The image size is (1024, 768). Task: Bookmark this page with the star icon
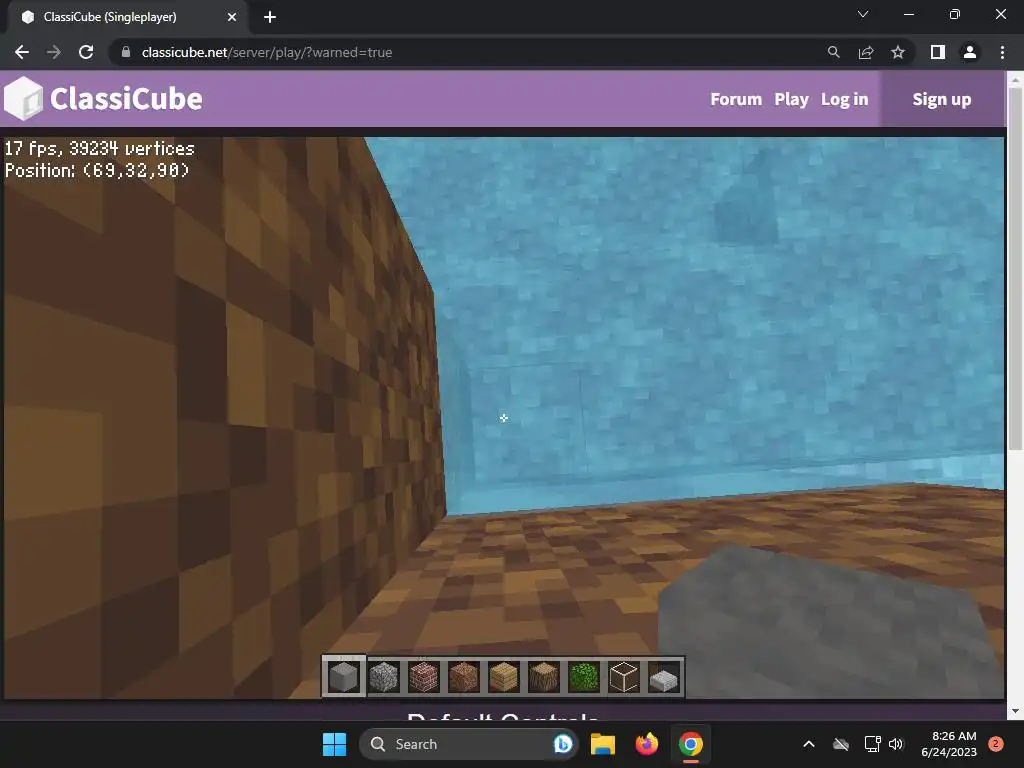898,52
